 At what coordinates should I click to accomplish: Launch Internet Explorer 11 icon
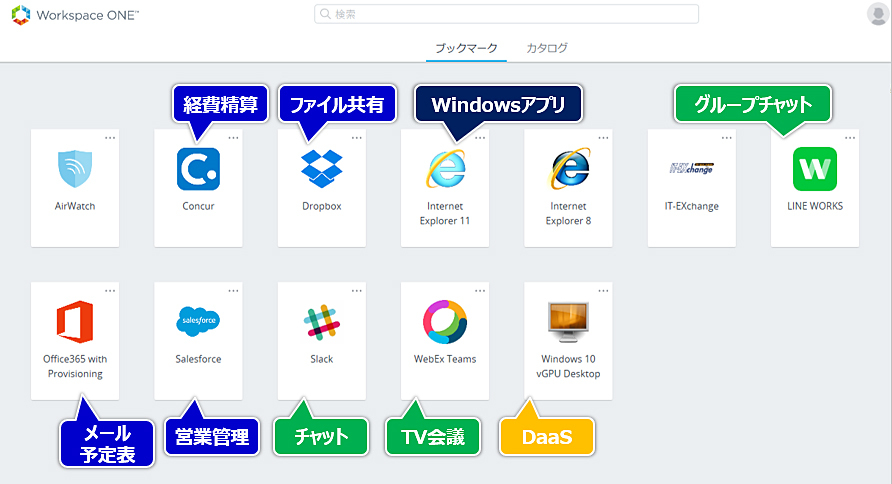click(445, 169)
